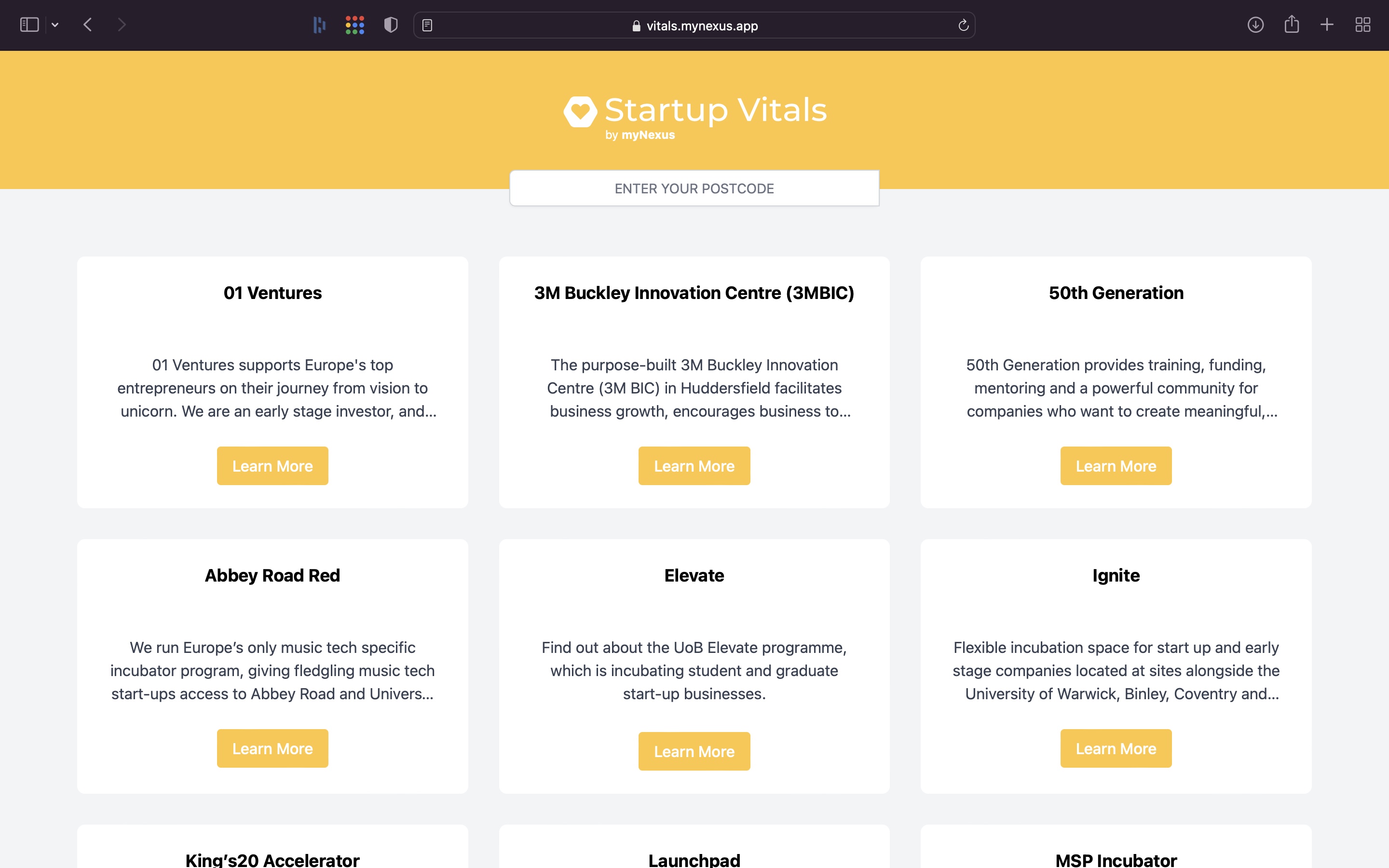Click the colorful dots grid extension icon

tap(354, 25)
